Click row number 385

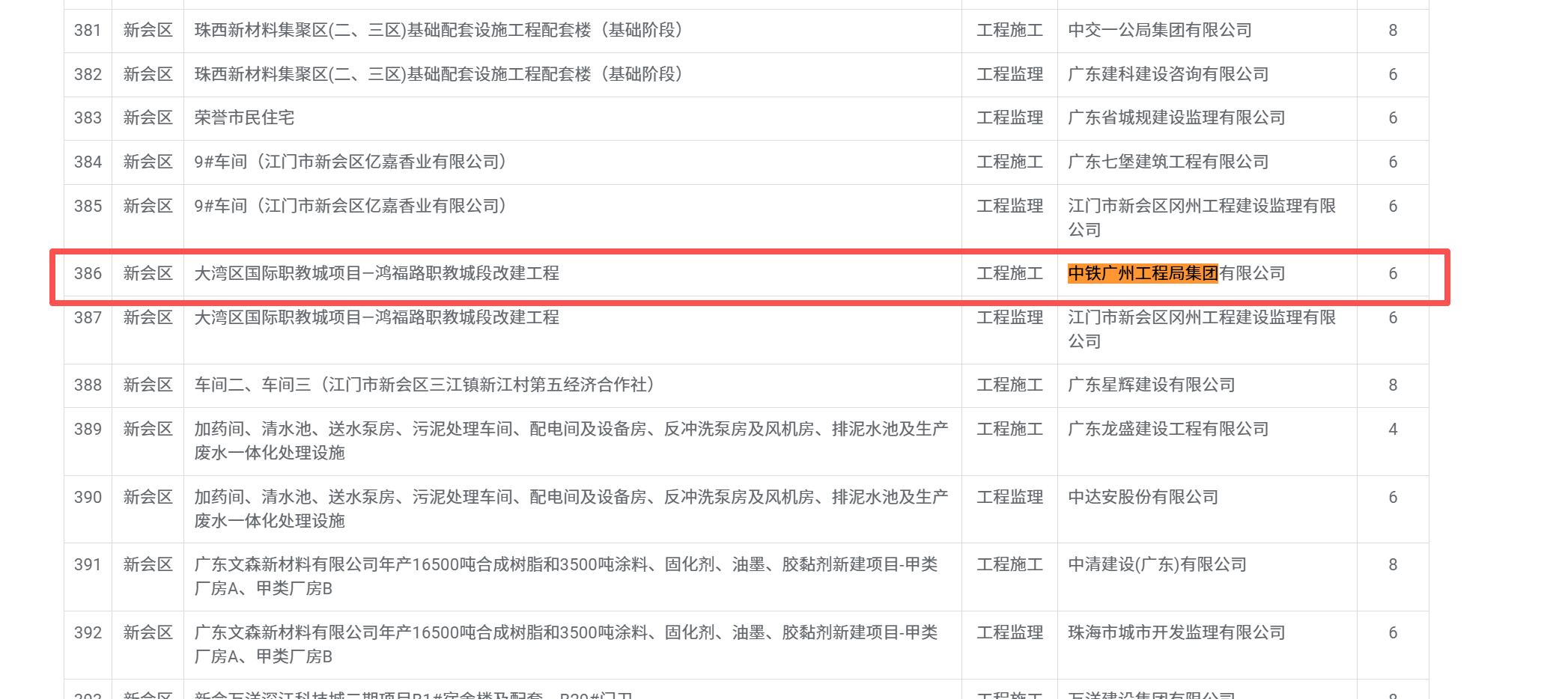click(88, 207)
